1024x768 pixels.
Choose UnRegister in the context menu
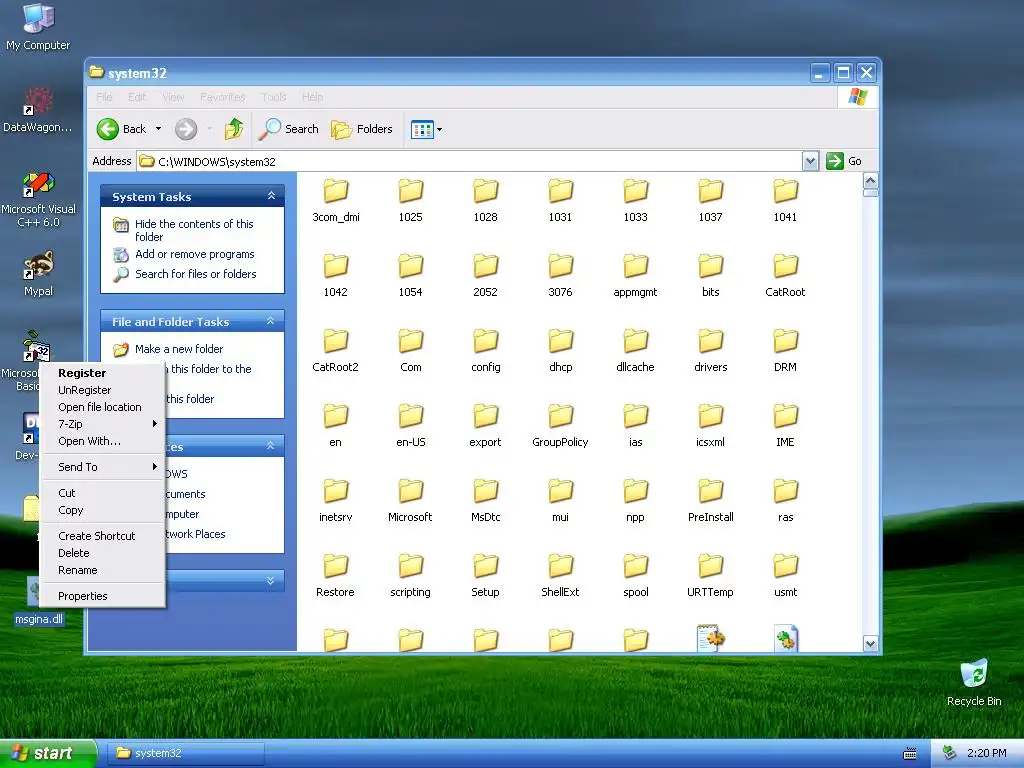click(x=102, y=390)
